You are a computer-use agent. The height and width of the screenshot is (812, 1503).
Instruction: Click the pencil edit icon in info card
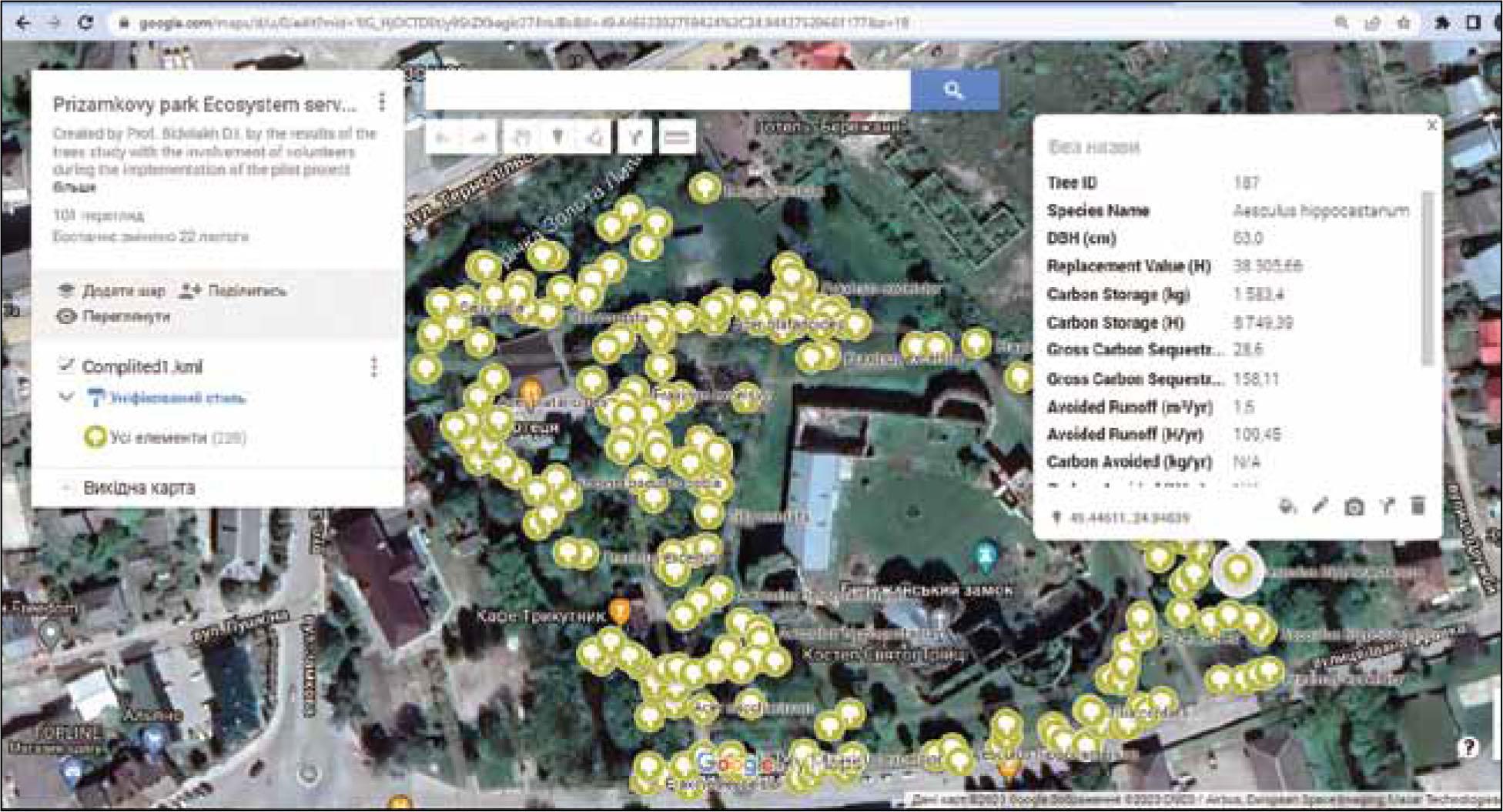point(1321,506)
